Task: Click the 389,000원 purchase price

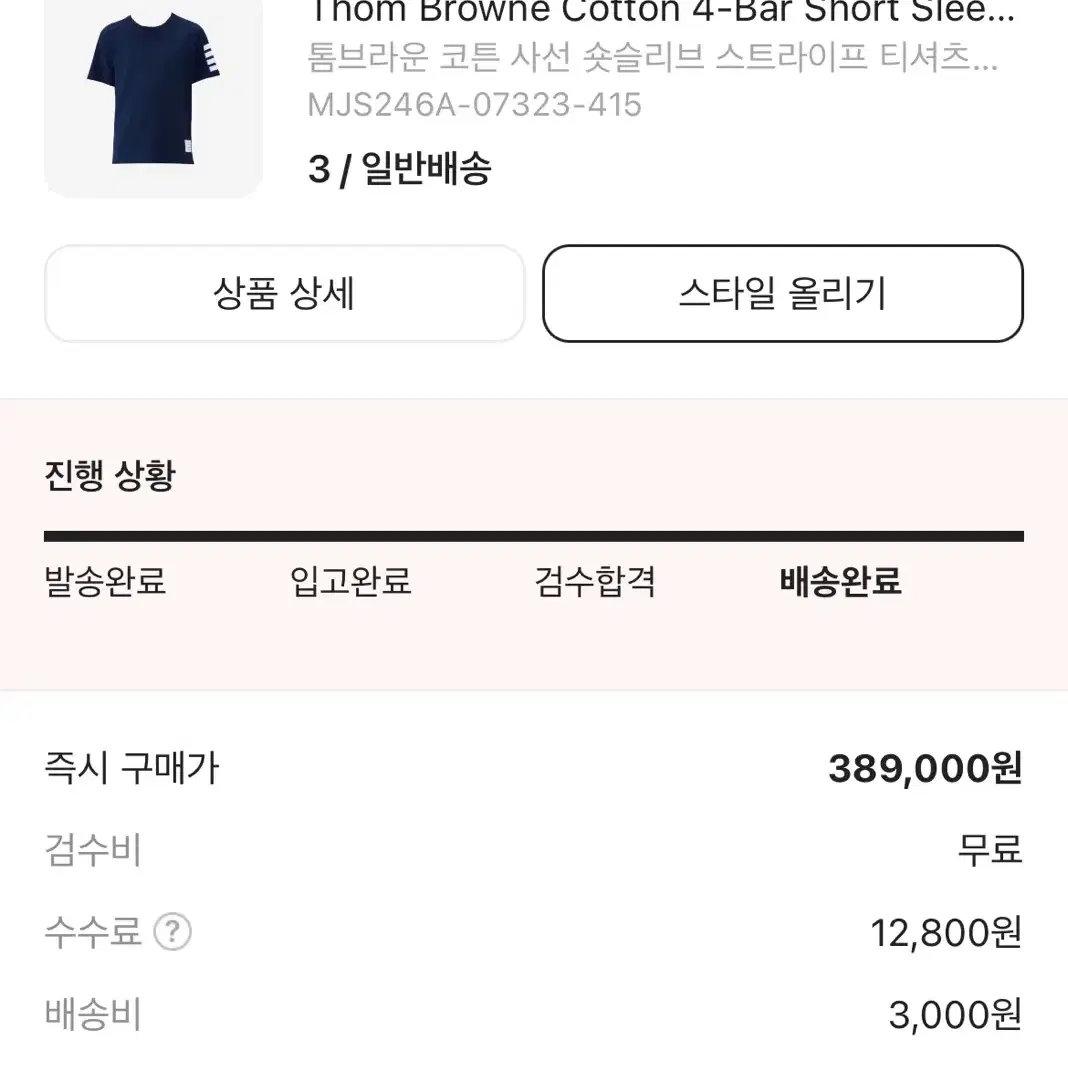Action: tap(925, 768)
